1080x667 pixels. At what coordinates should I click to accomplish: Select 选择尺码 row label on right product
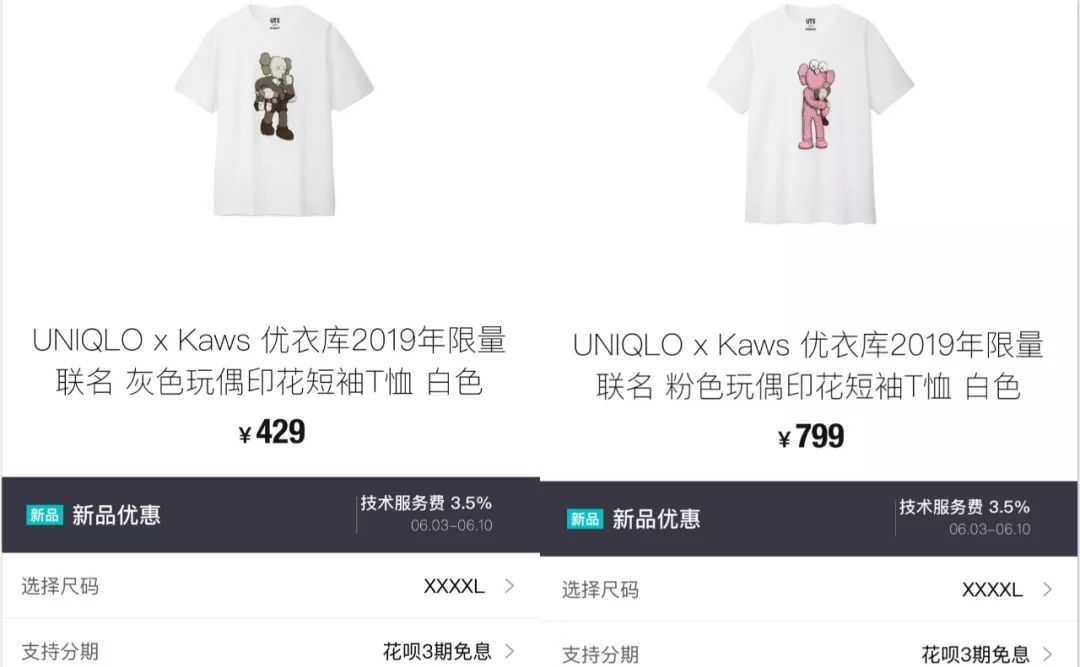[600, 590]
